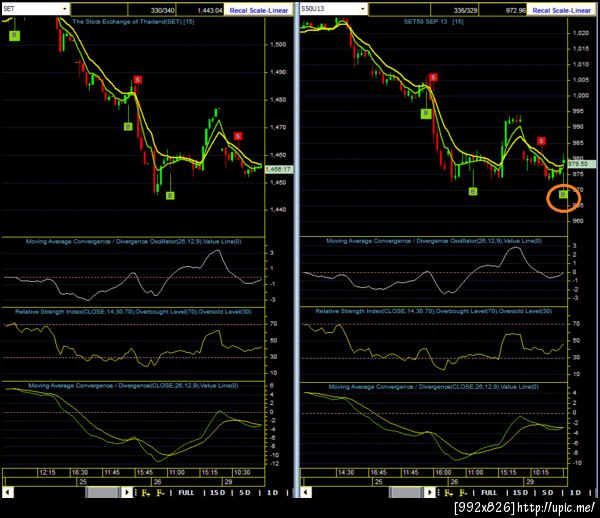Image resolution: width=600 pixels, height=518 pixels.
Task: Click date 25 on the S50U13 date axis
Action: point(378,482)
